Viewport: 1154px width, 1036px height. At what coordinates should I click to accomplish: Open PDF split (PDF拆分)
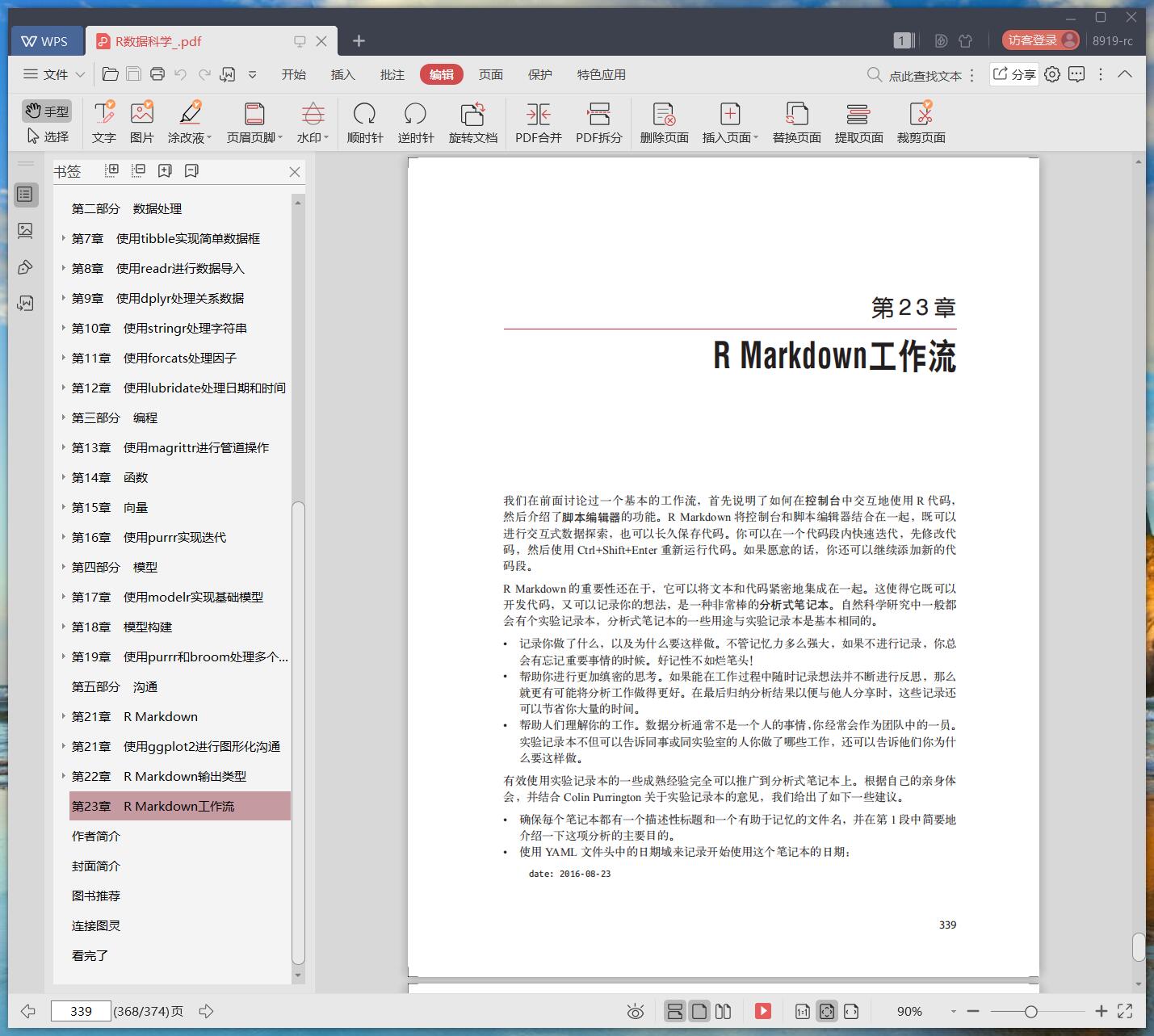coord(599,123)
